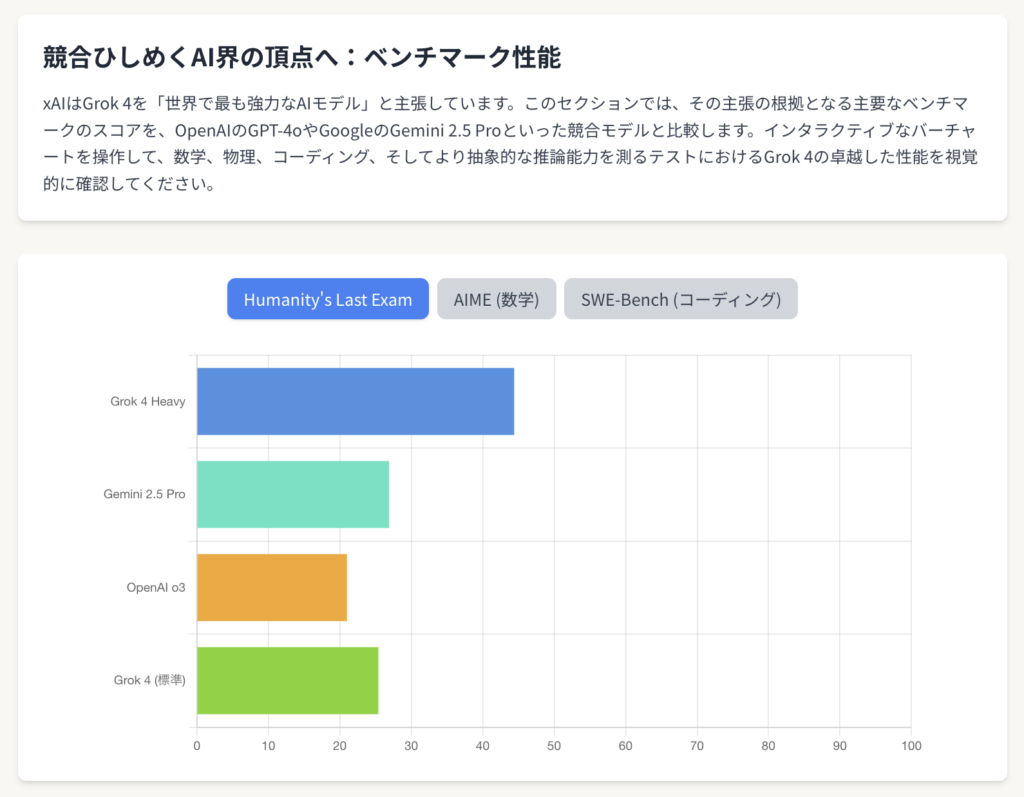Click the Gemini 2.5 Pro axis label
1024x797 pixels.
point(144,494)
